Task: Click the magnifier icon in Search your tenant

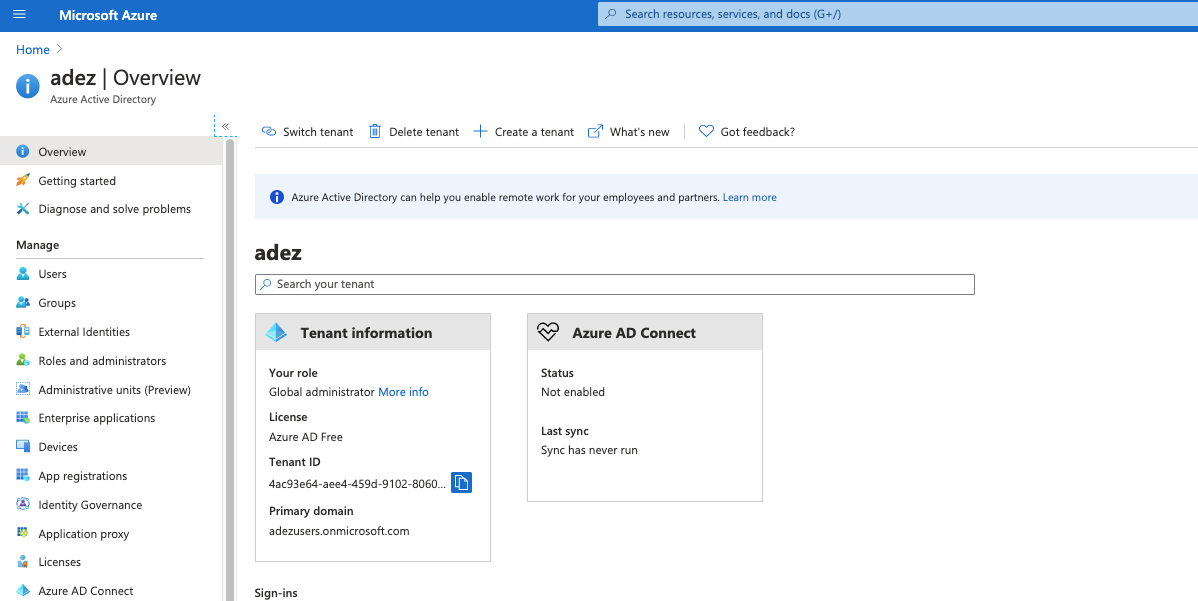Action: coord(266,284)
